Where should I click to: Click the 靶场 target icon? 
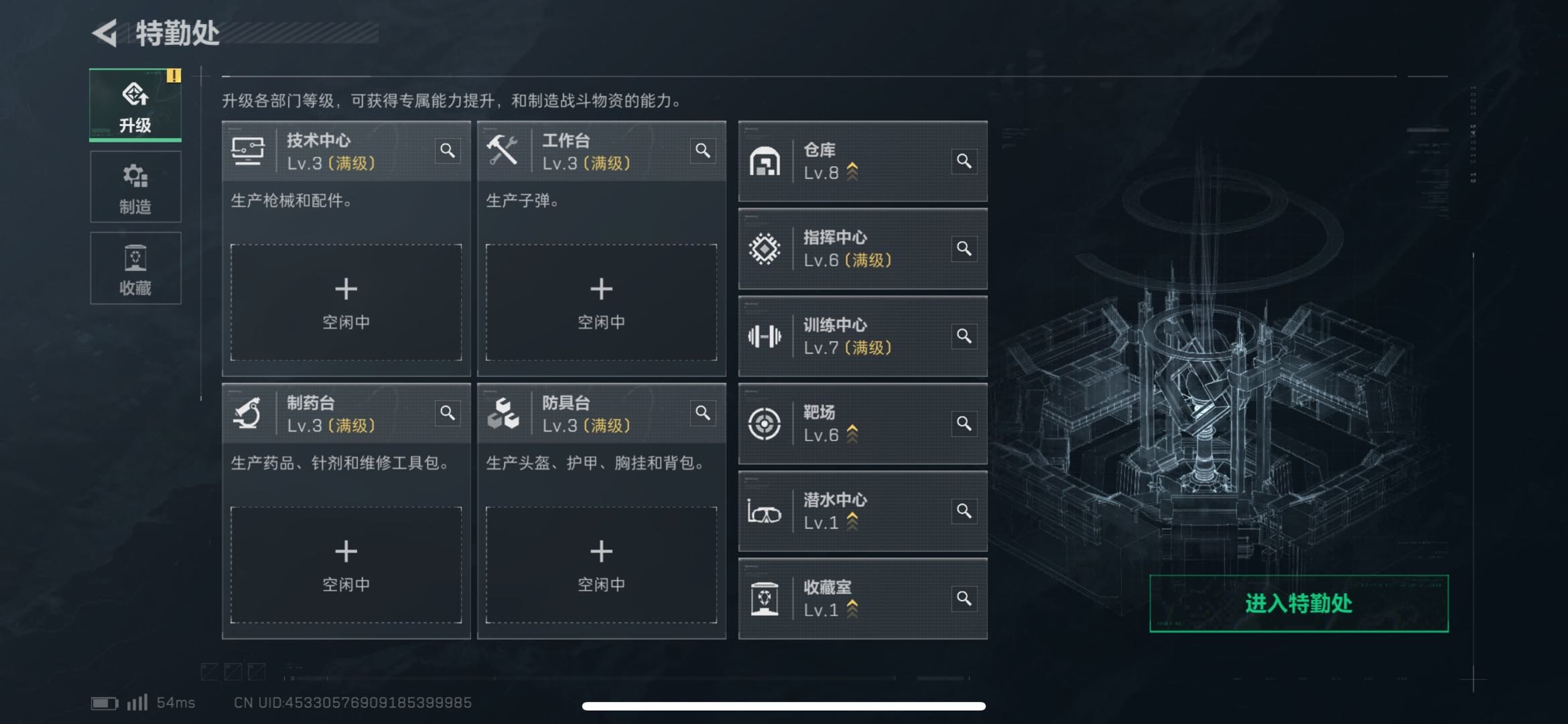(765, 424)
